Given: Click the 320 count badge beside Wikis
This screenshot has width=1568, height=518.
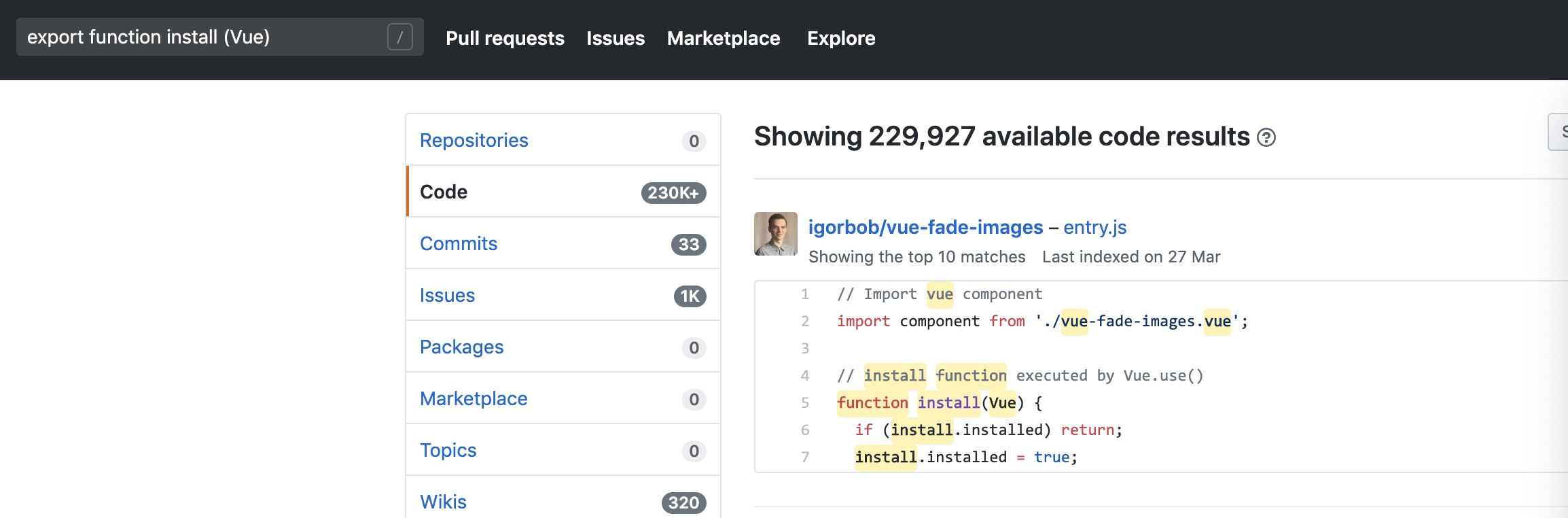Looking at the screenshot, I should point(684,503).
